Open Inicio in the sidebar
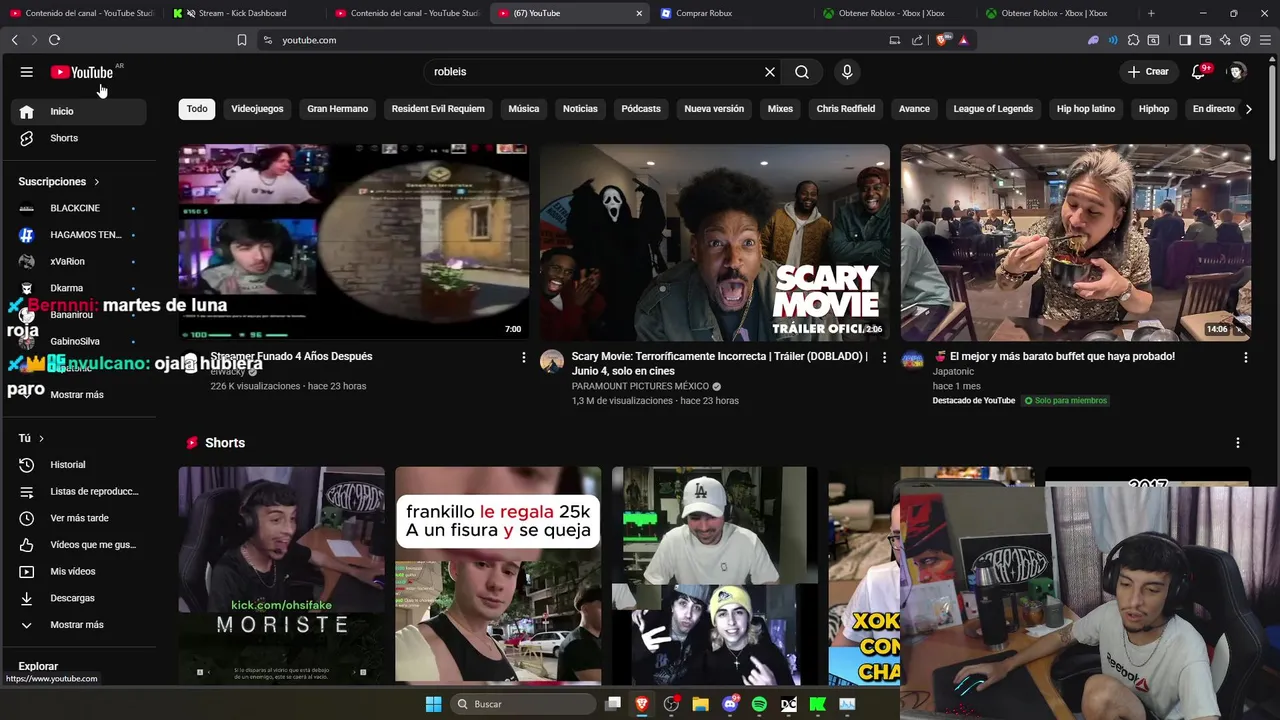Image resolution: width=1280 pixels, height=720 pixels. coord(78,111)
